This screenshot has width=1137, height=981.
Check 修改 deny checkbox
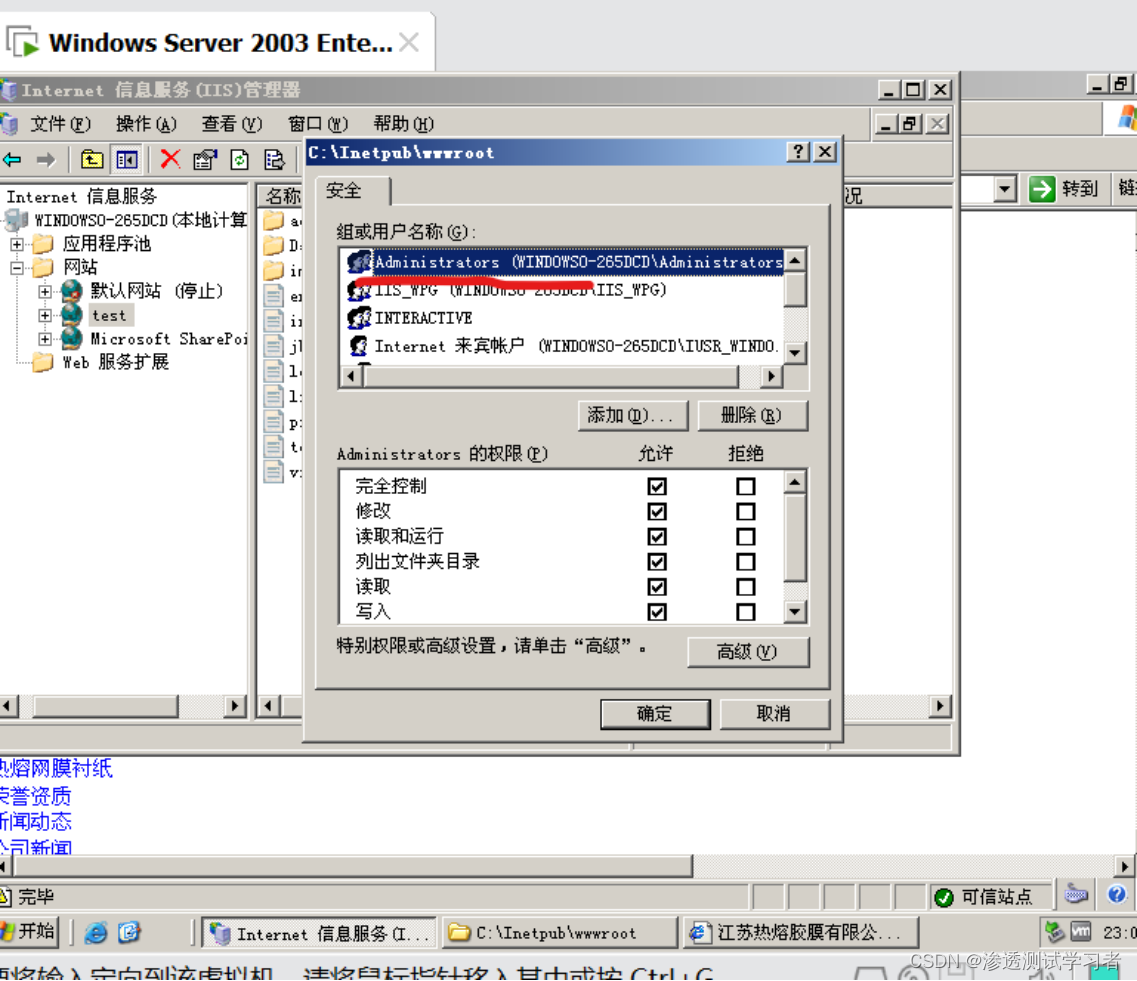pos(745,511)
